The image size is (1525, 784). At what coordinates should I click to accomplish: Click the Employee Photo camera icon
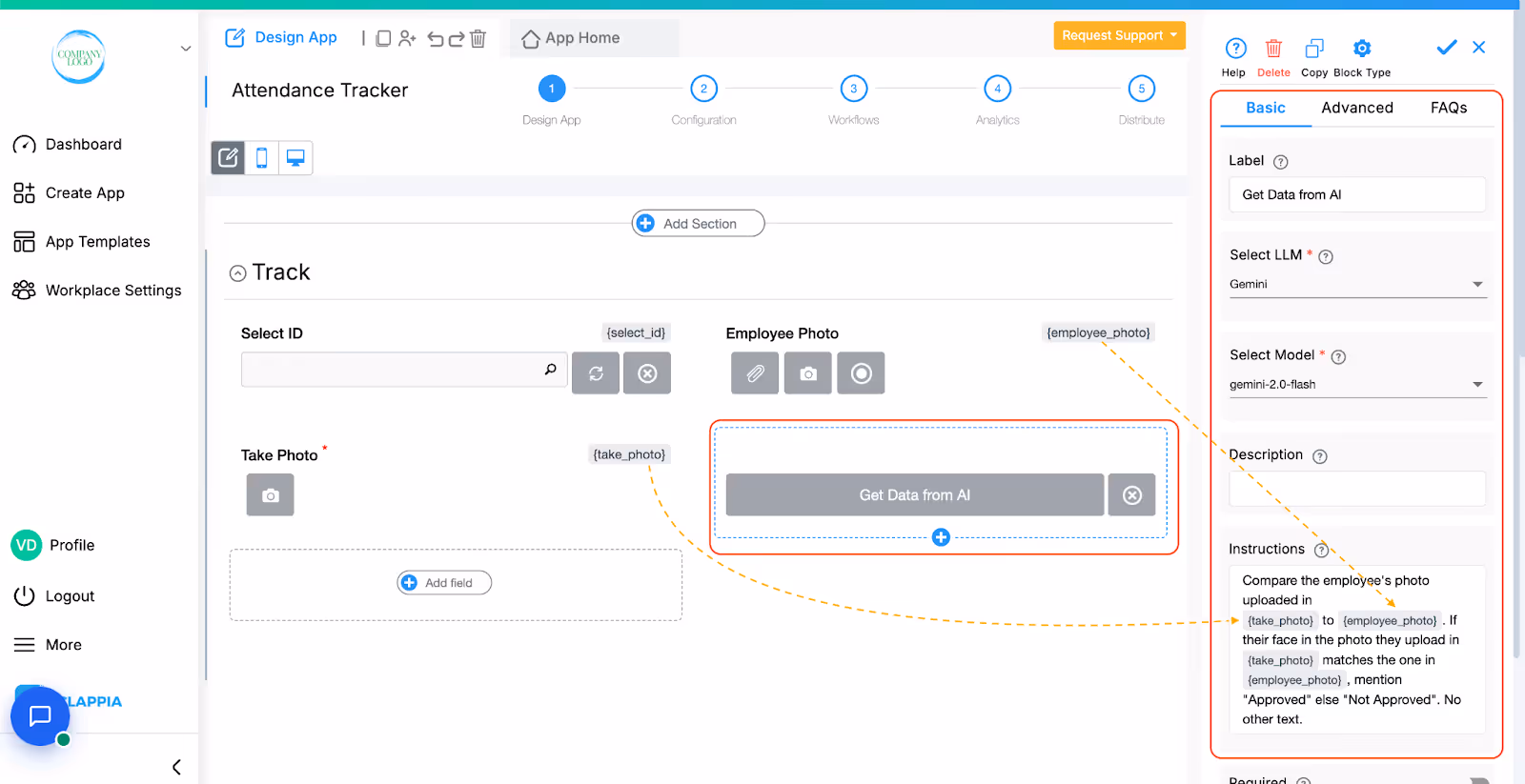click(x=808, y=373)
